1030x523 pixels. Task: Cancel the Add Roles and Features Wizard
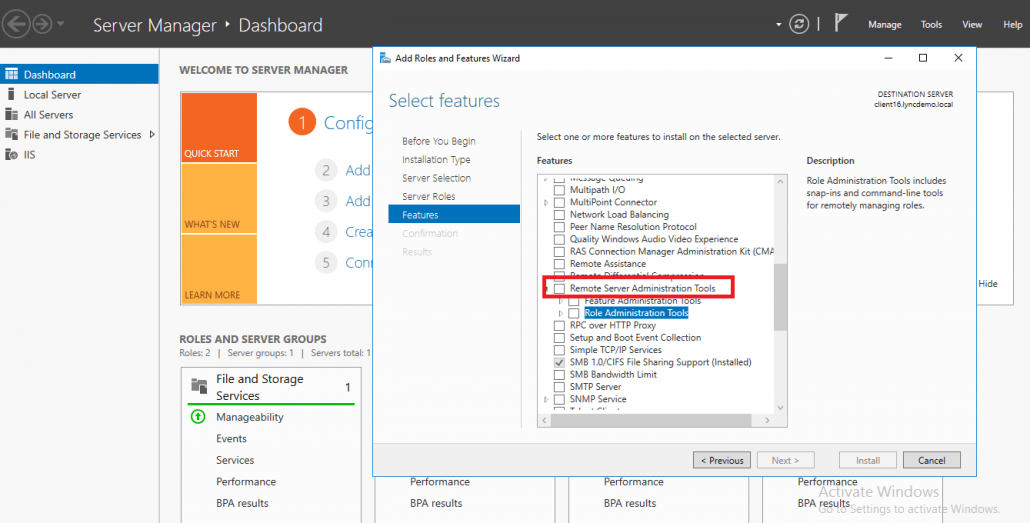click(931, 460)
